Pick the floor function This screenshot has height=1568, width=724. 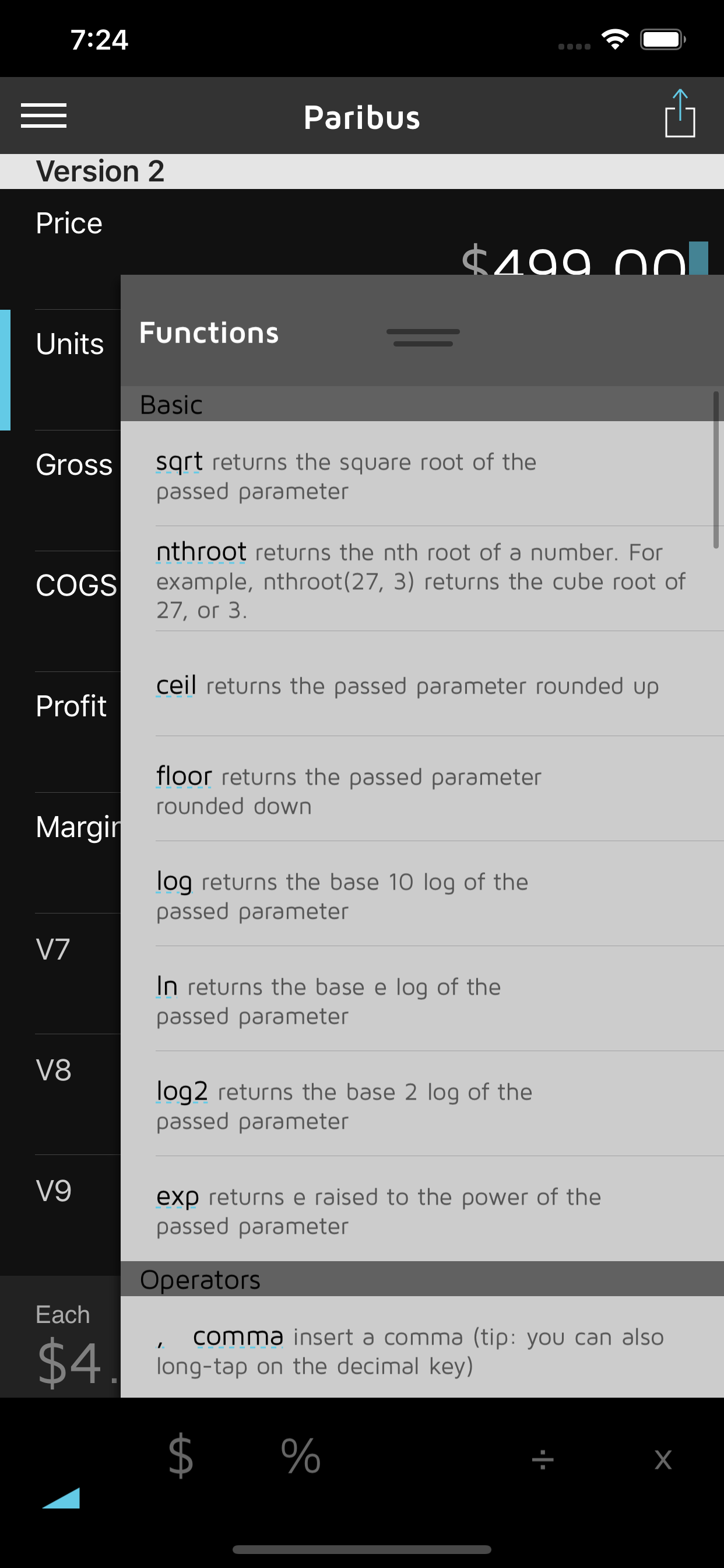tap(184, 776)
